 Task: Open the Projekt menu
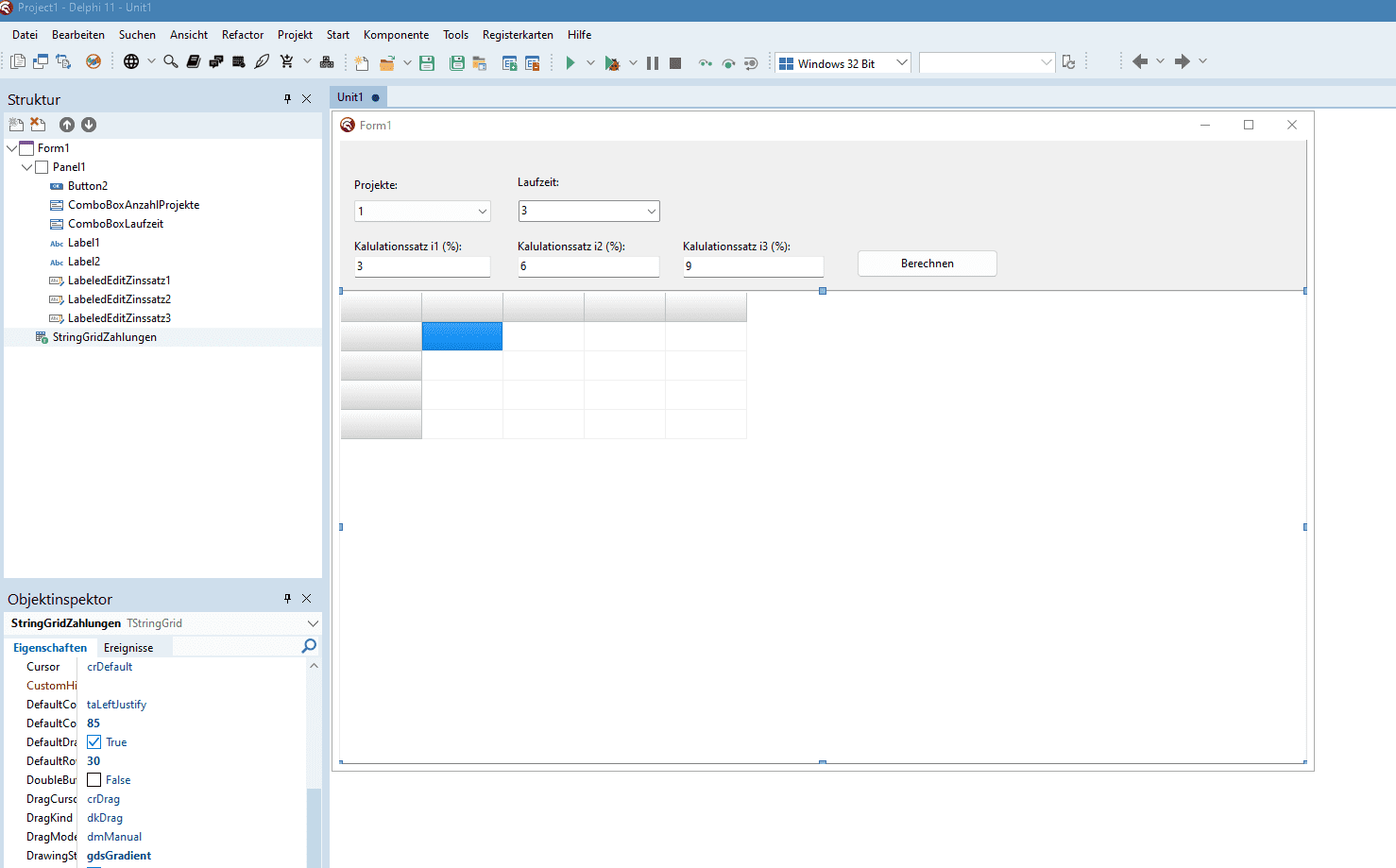pos(295,35)
